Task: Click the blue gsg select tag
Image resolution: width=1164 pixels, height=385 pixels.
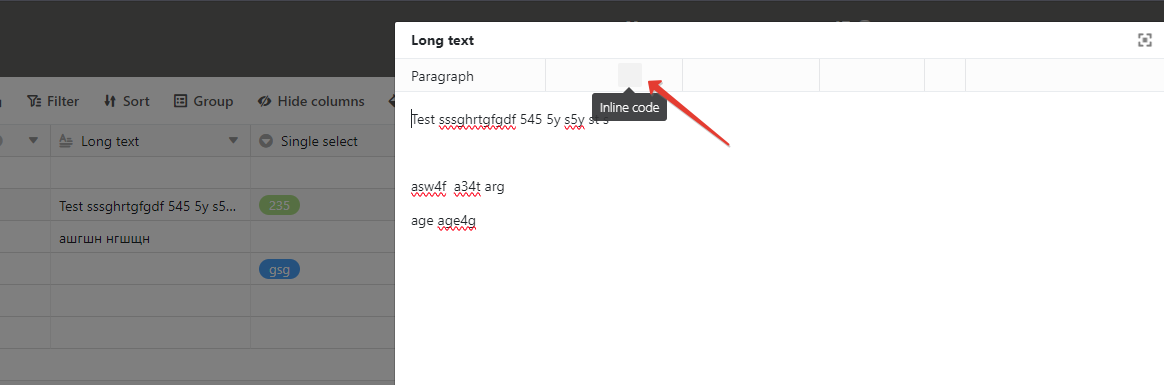Action: (279, 269)
